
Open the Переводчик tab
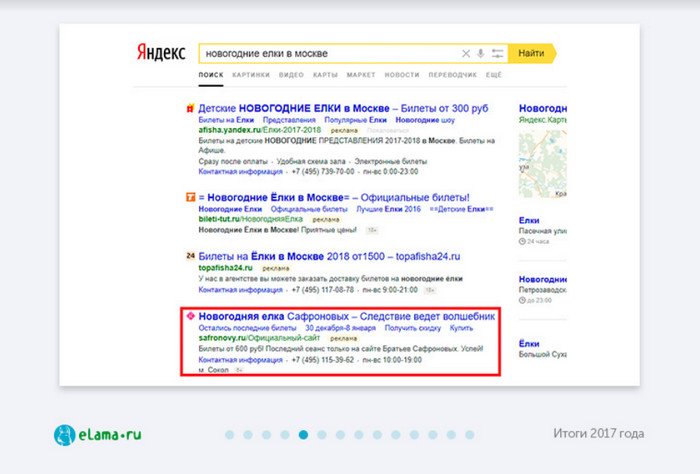pos(452,75)
